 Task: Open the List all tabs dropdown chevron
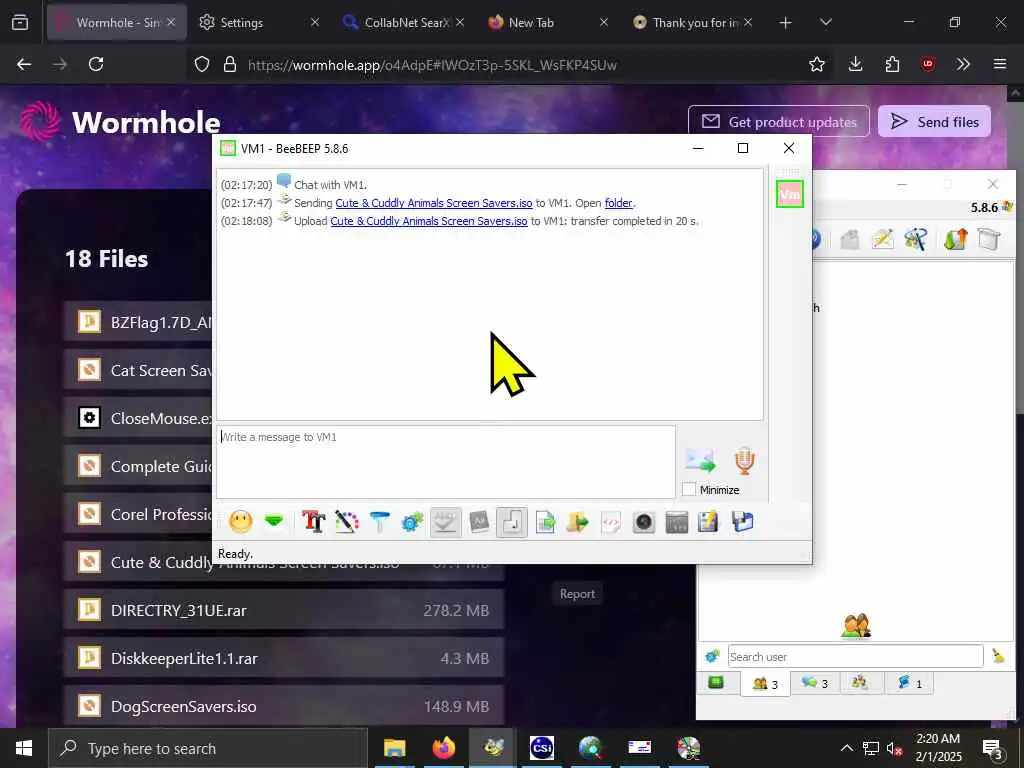pyautogui.click(x=825, y=22)
